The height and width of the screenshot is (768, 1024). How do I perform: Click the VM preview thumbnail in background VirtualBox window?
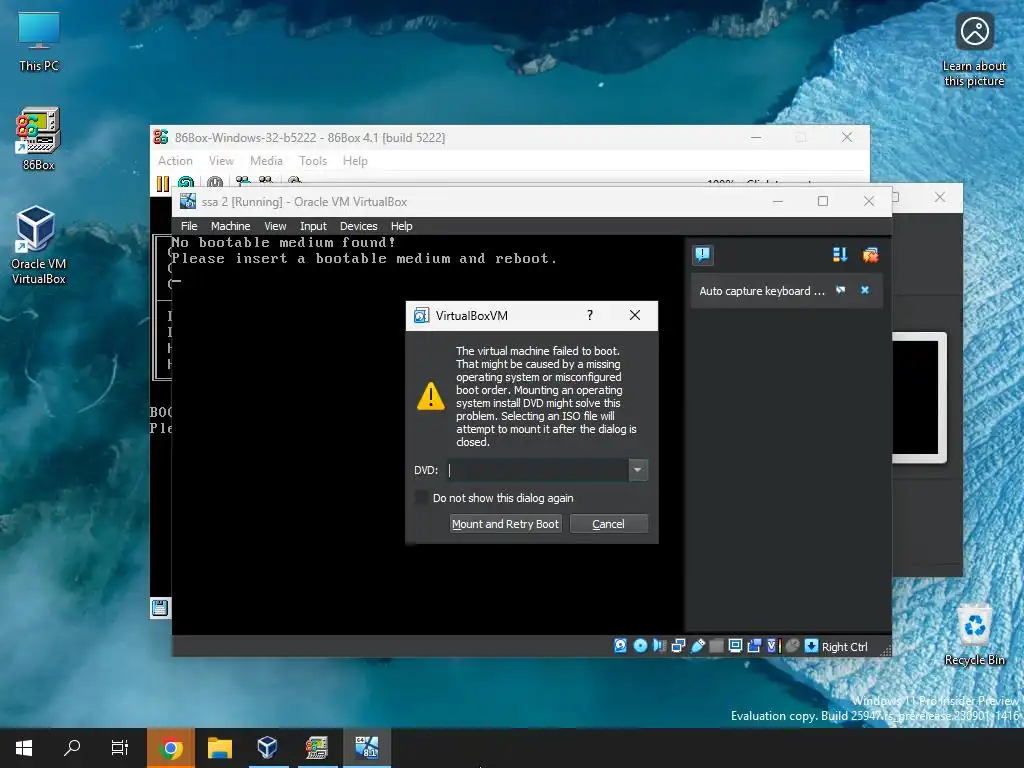[920, 397]
